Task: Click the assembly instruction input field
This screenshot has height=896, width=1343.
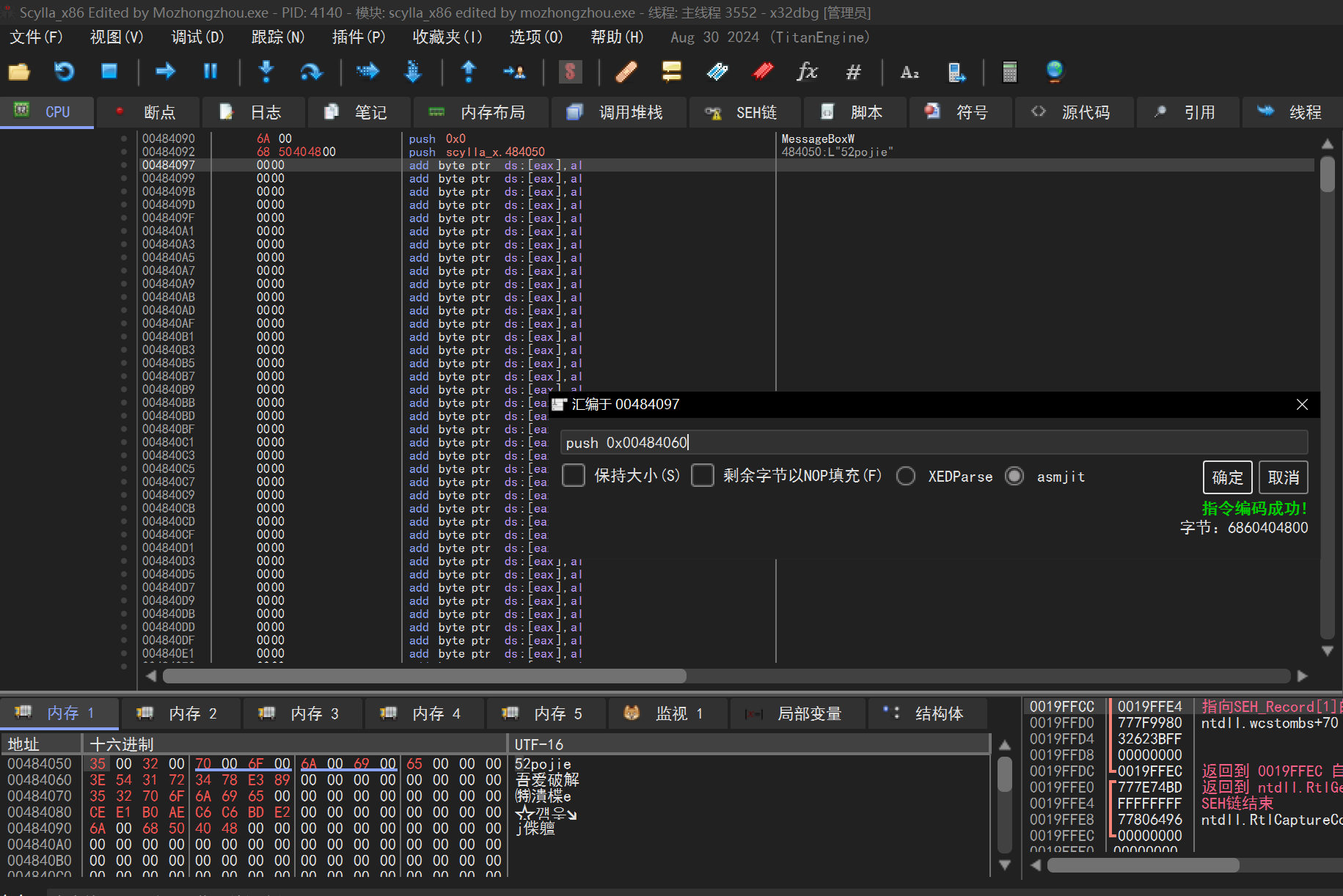Action: 934,442
